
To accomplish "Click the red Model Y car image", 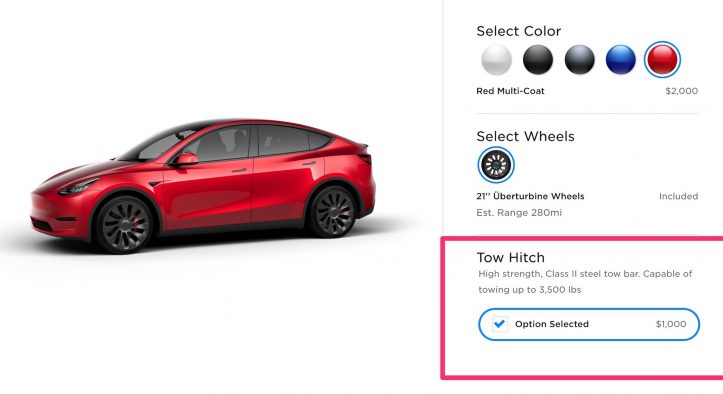I will 203,185.
